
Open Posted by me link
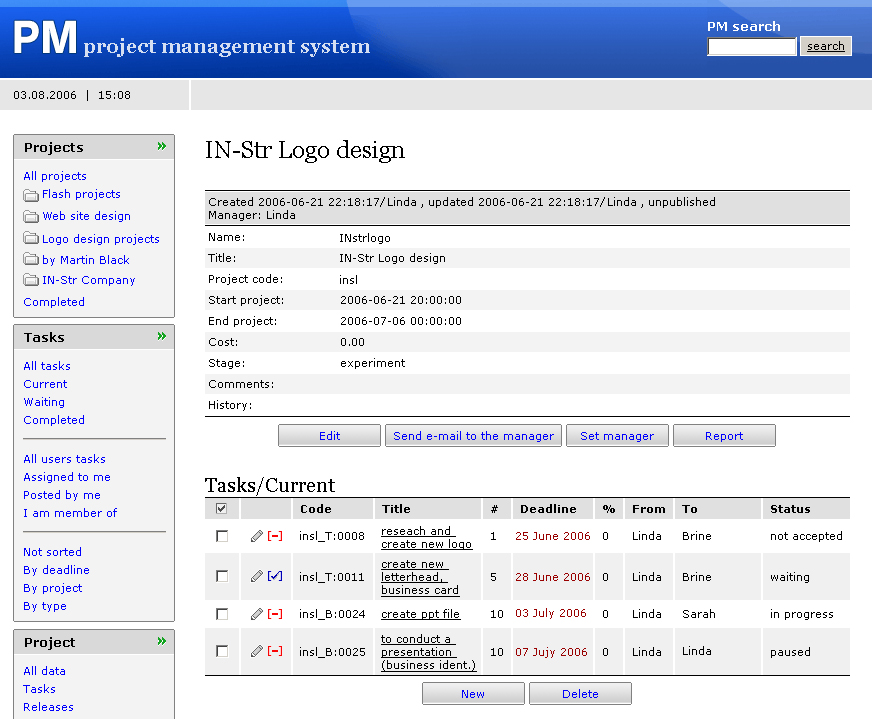(x=62, y=495)
